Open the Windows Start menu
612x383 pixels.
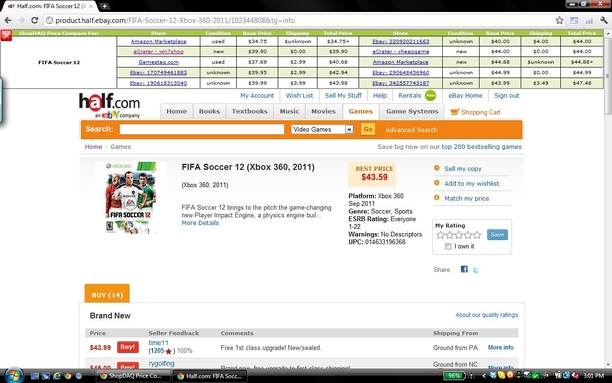[13, 375]
